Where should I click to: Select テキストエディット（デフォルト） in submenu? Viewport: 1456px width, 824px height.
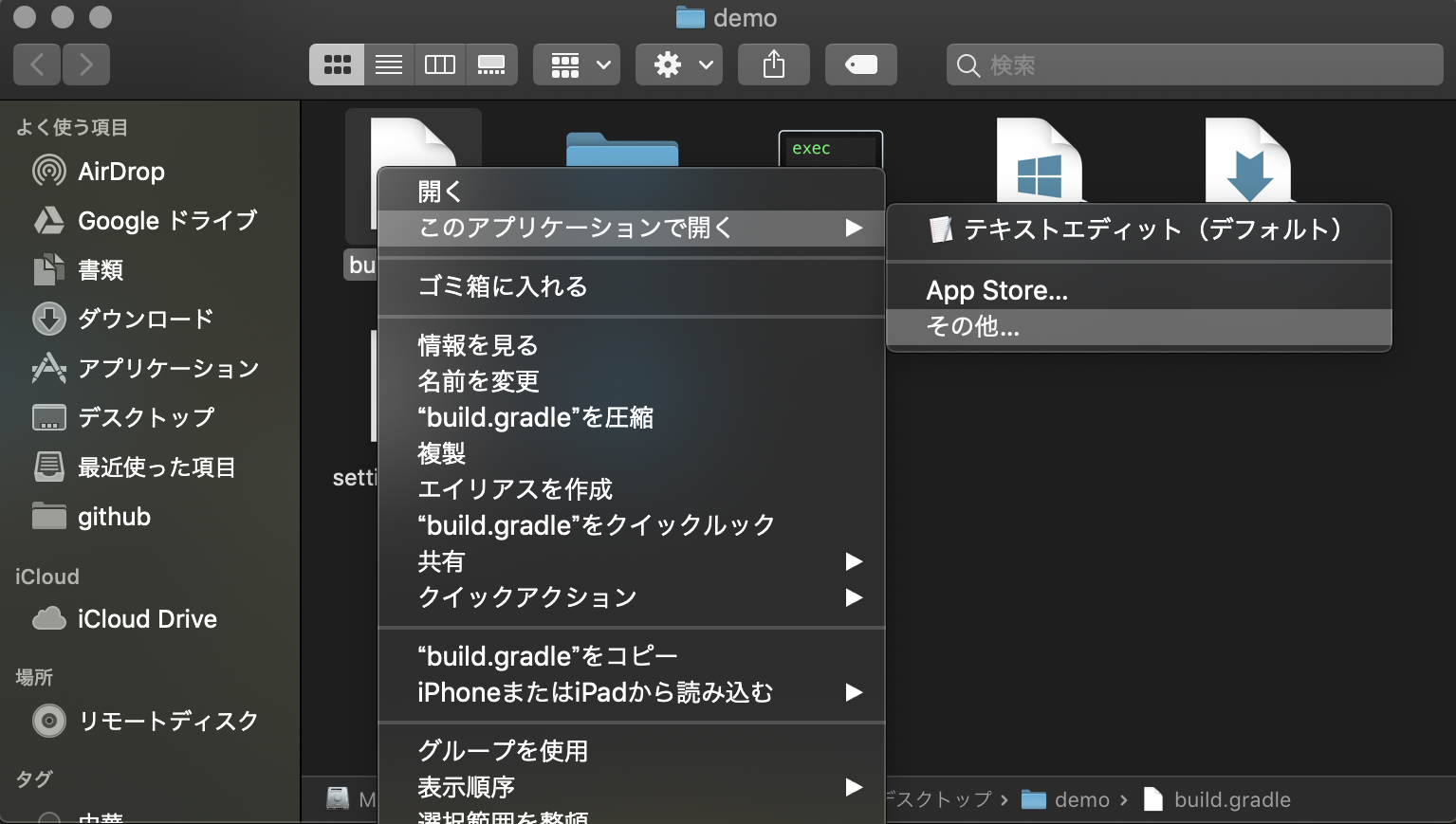[1138, 229]
